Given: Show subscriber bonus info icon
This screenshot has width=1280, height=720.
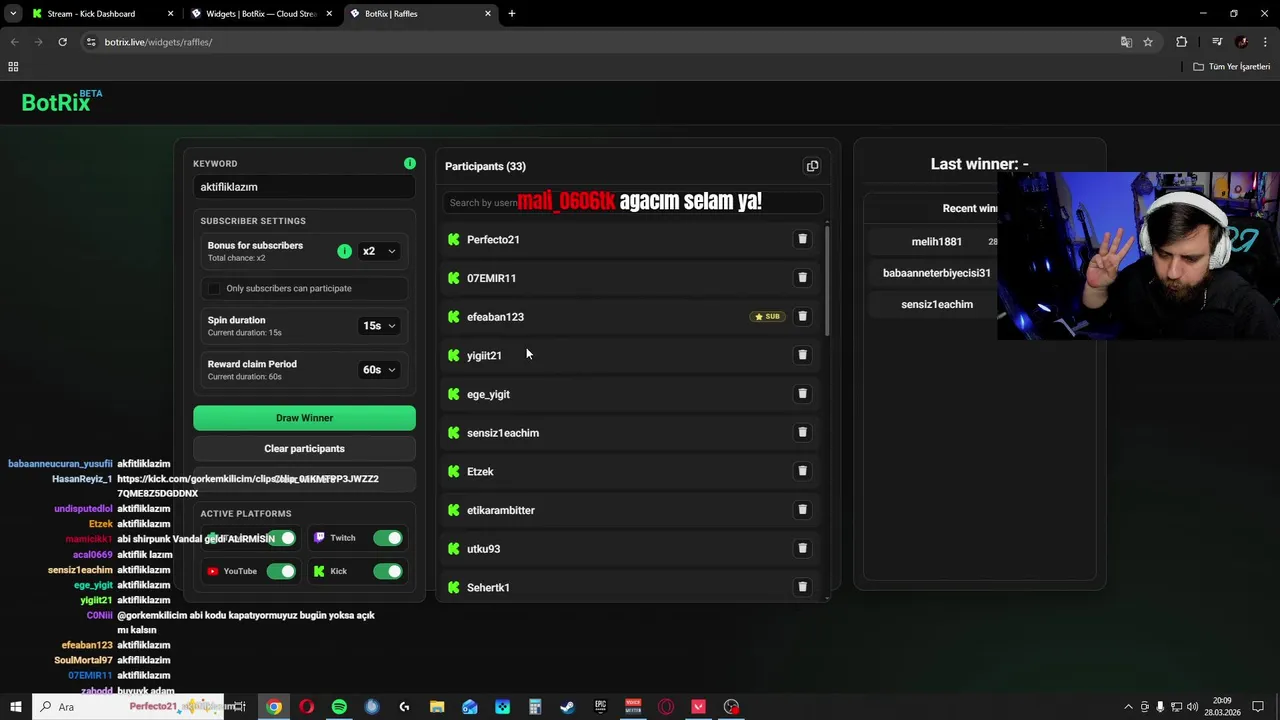Looking at the screenshot, I should [344, 251].
